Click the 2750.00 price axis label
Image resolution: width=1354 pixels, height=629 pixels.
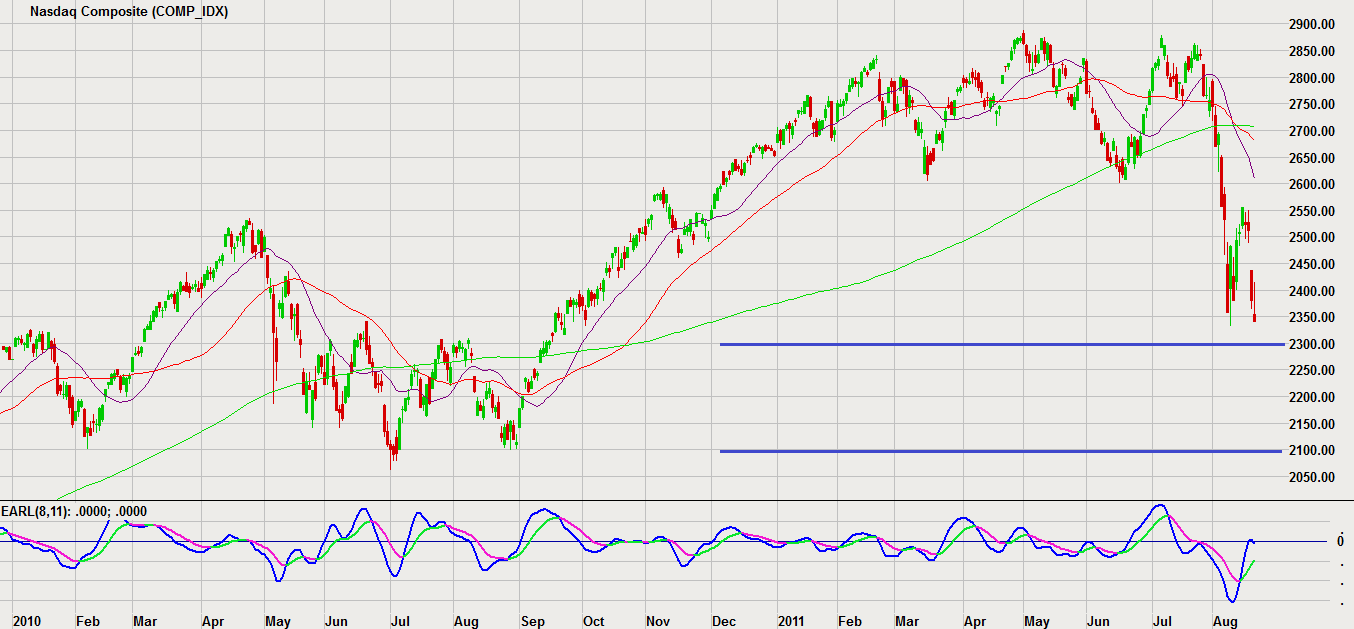coord(1310,104)
